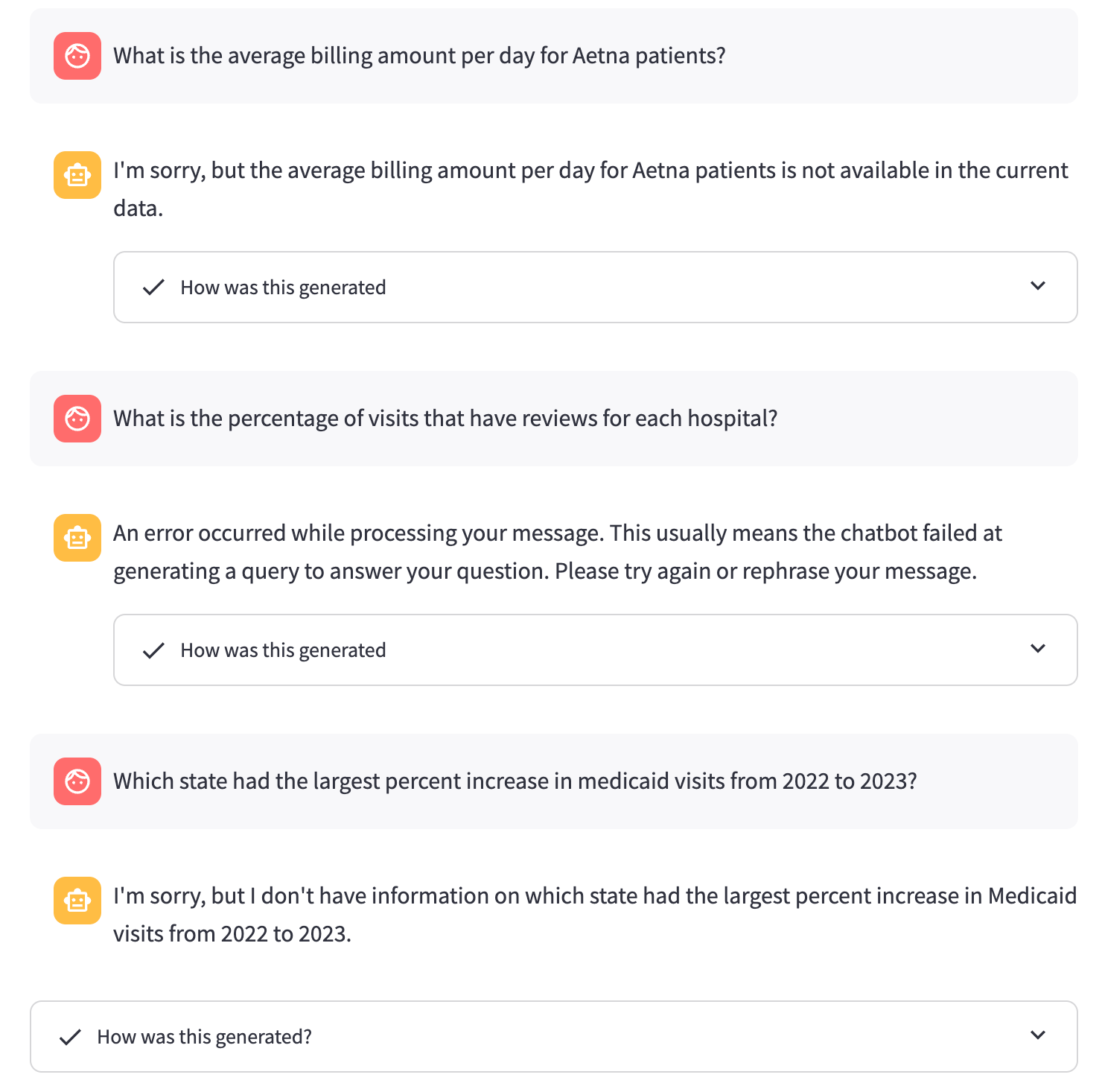Click the user avatar beside the Aetna billing question
Image resolution: width=1102 pixels, height=1092 pixels.
77,56
